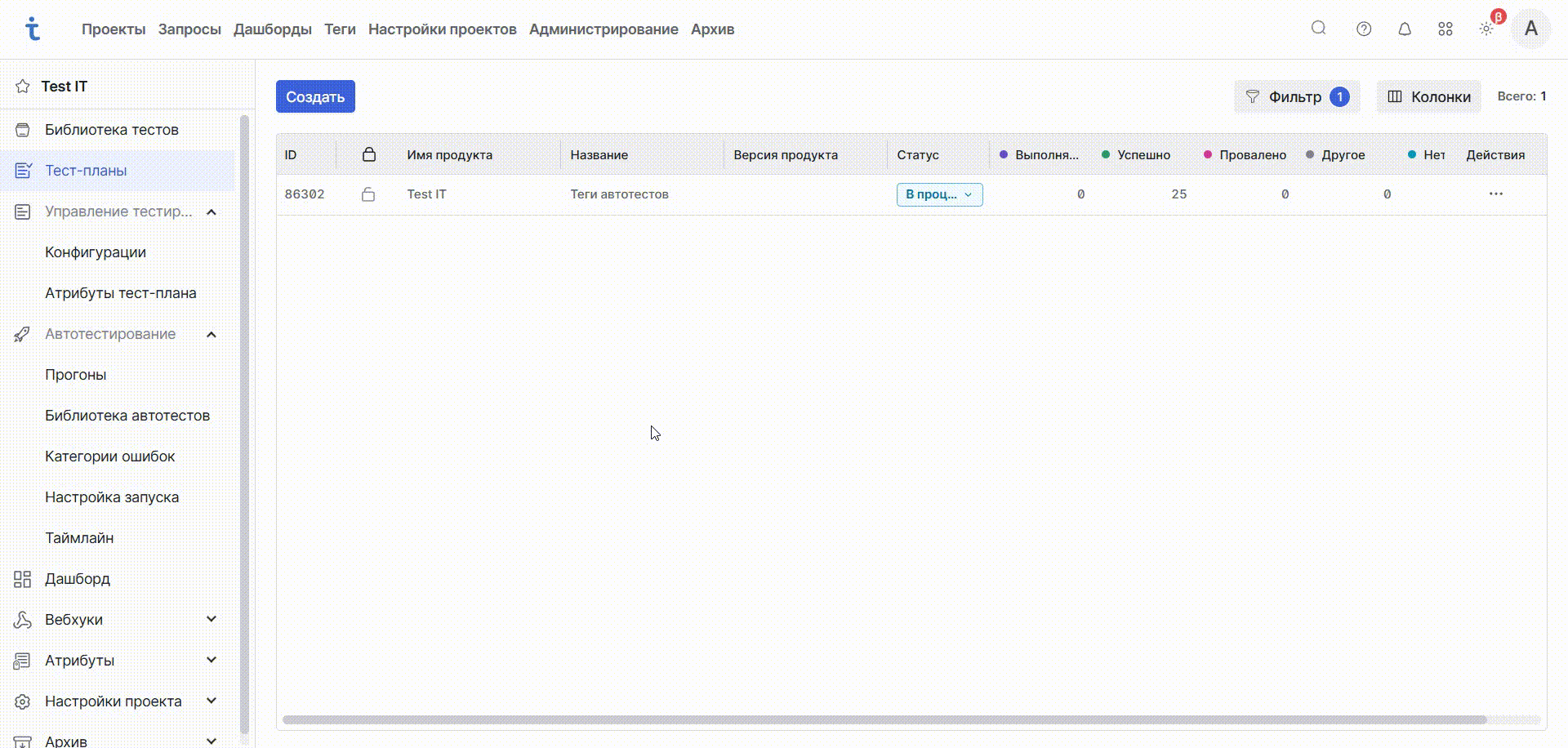Expand the sidebar Архив section
This screenshot has height=748, width=1568.
tap(212, 741)
